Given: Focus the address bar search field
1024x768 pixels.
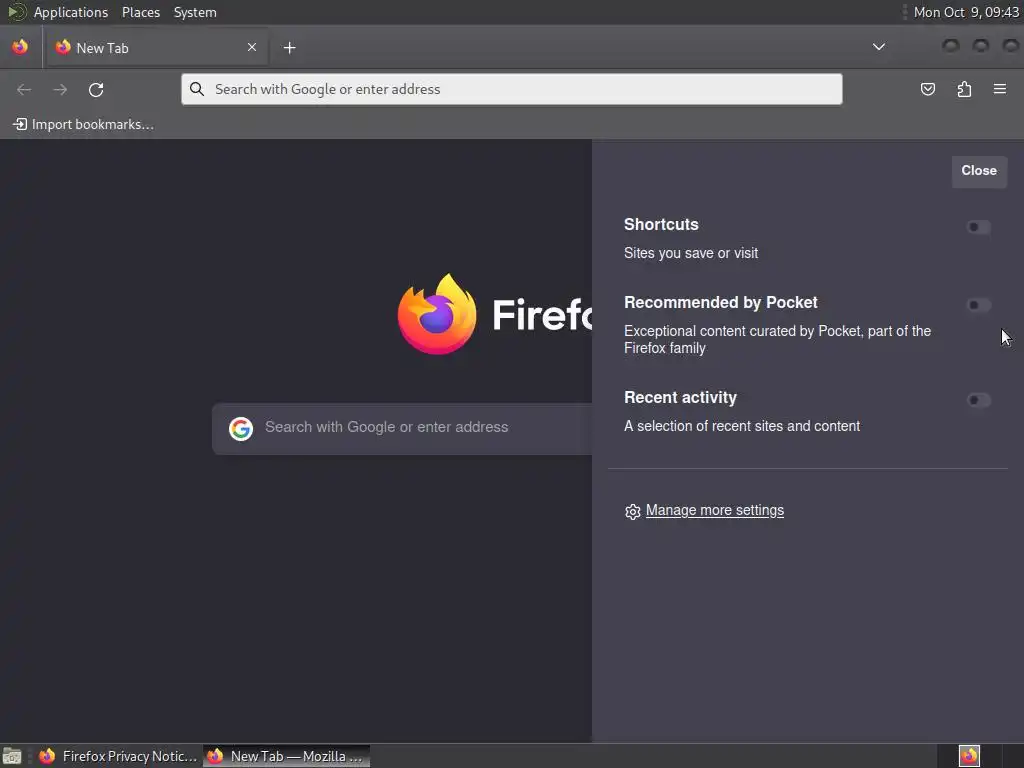Looking at the screenshot, I should coord(511,89).
